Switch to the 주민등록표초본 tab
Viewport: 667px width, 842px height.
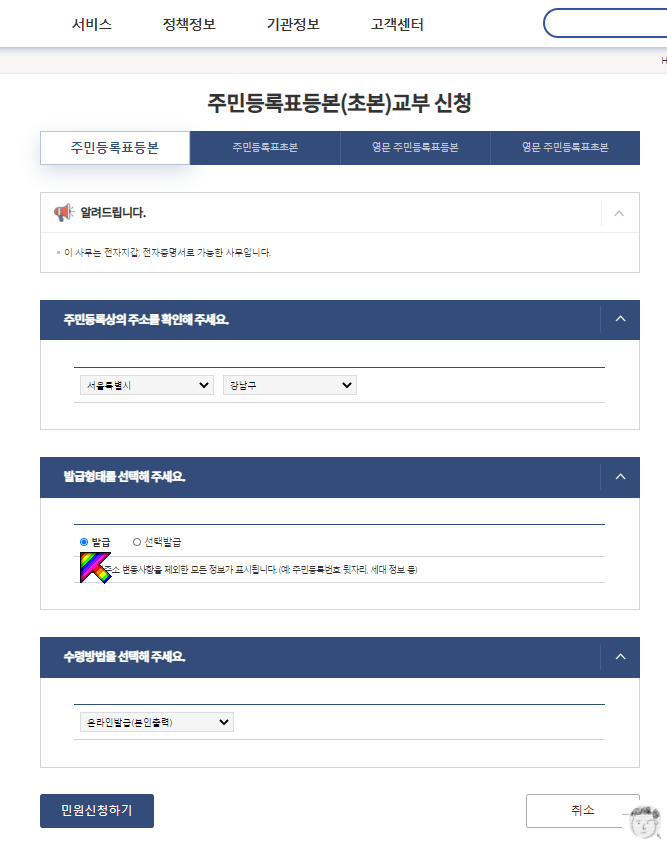265,148
